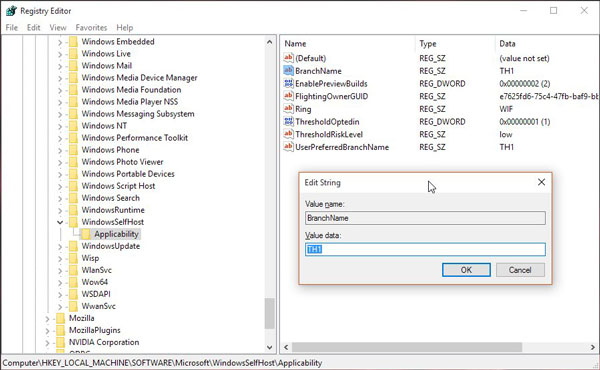Image resolution: width=600 pixels, height=370 pixels.
Task: Click the Windows Phone folder icon
Action: pos(73,150)
